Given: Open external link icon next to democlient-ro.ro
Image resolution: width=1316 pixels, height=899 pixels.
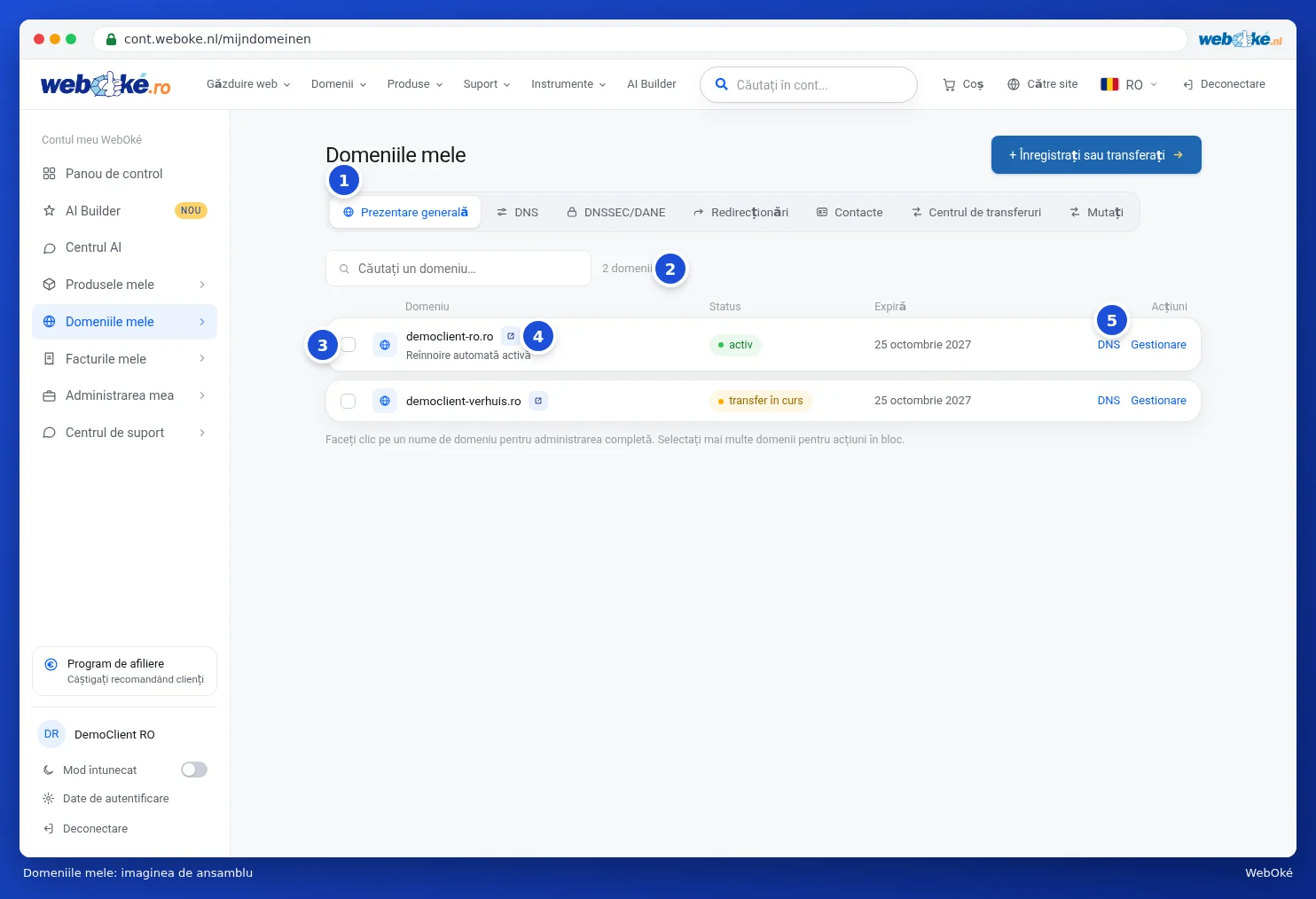Looking at the screenshot, I should point(511,336).
